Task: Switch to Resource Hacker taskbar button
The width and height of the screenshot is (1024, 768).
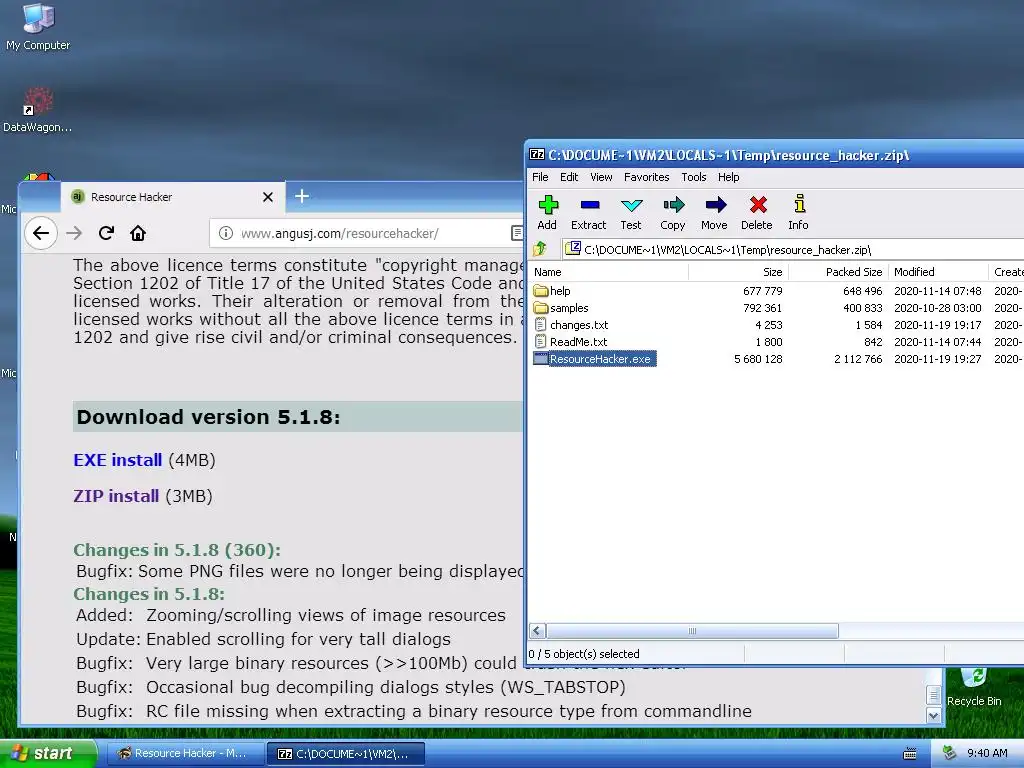Action: tap(184, 754)
